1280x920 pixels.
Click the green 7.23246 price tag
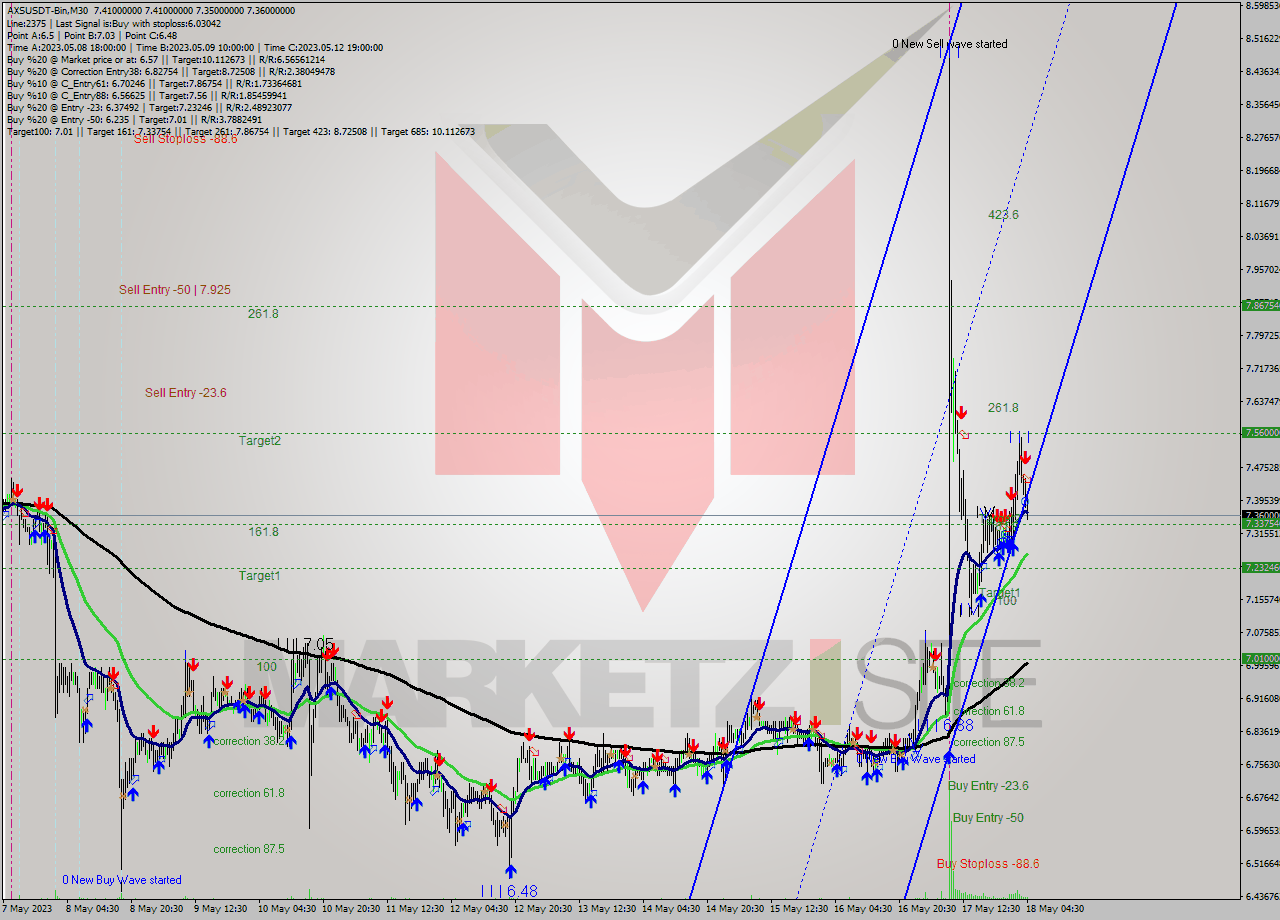click(1260, 567)
